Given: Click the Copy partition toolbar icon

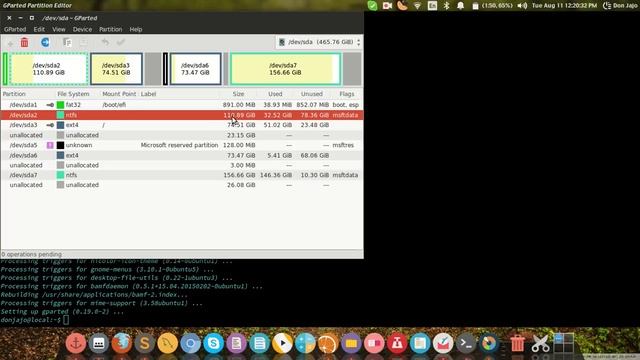Looking at the screenshot, I should coord(67,42).
